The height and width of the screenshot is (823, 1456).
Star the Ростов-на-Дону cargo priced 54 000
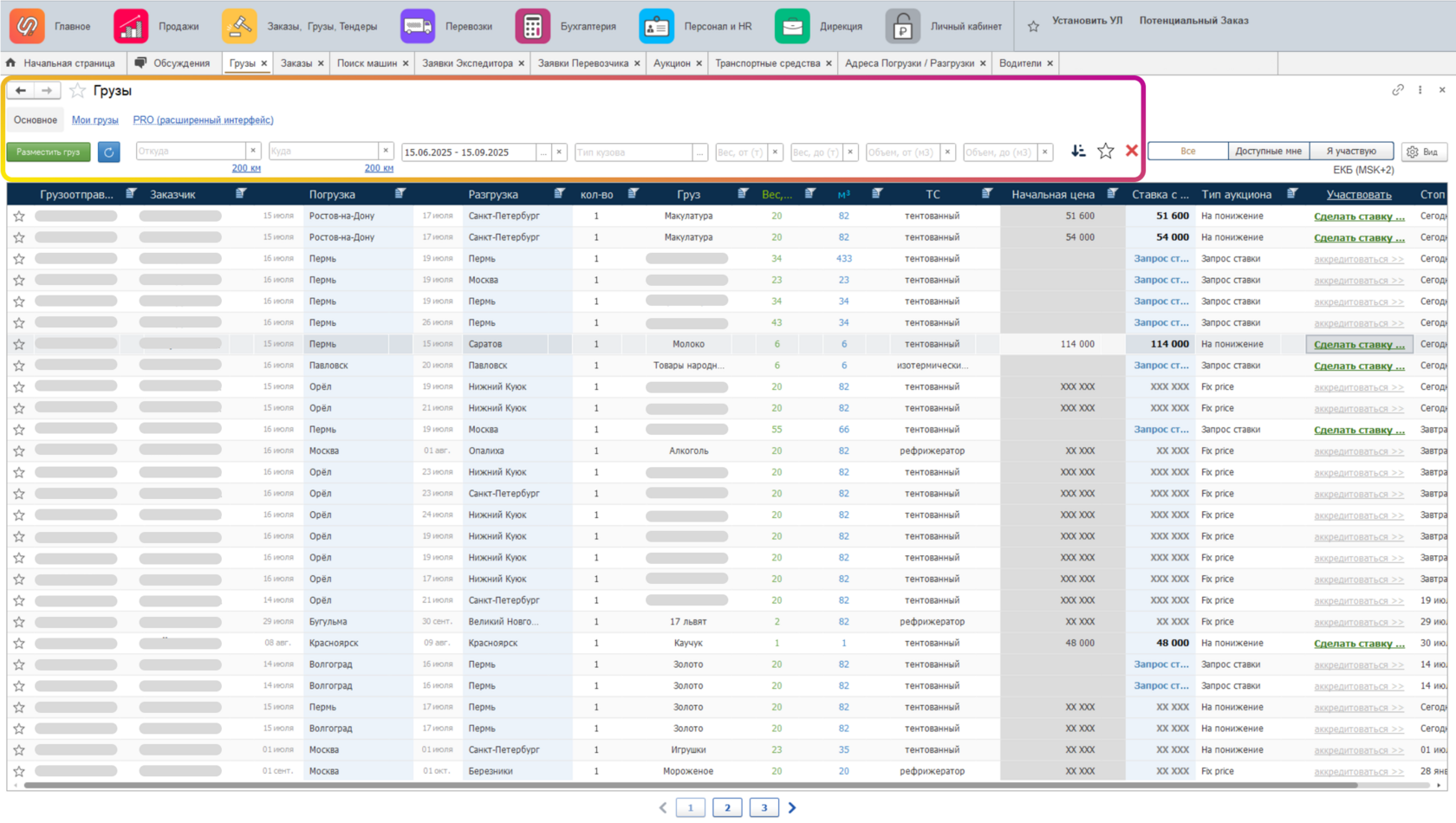click(19, 237)
